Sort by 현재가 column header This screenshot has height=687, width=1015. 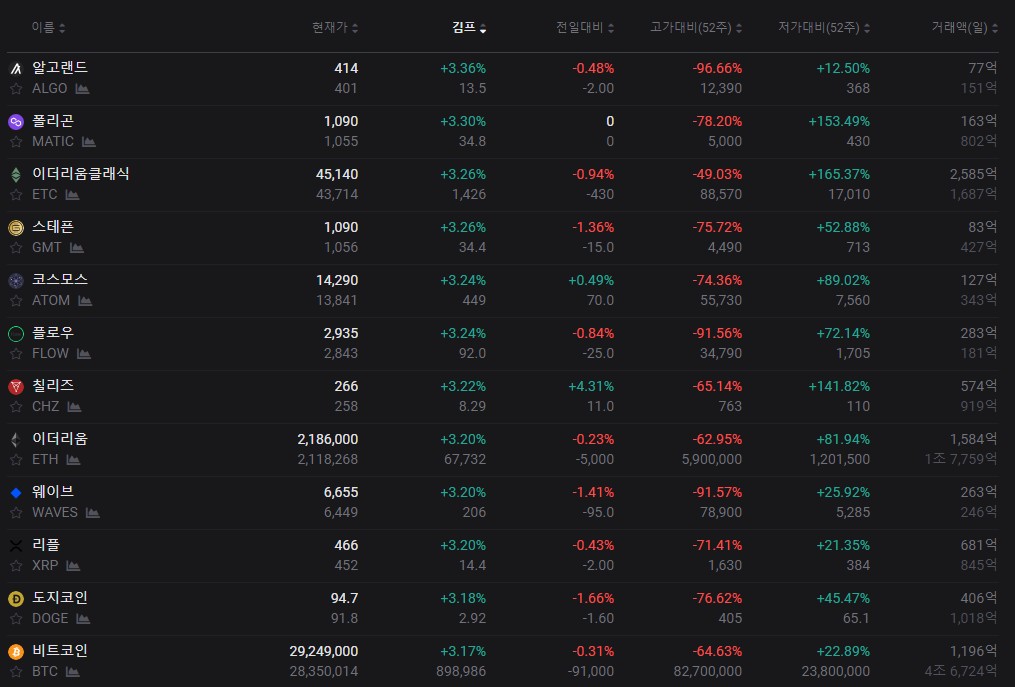click(335, 27)
